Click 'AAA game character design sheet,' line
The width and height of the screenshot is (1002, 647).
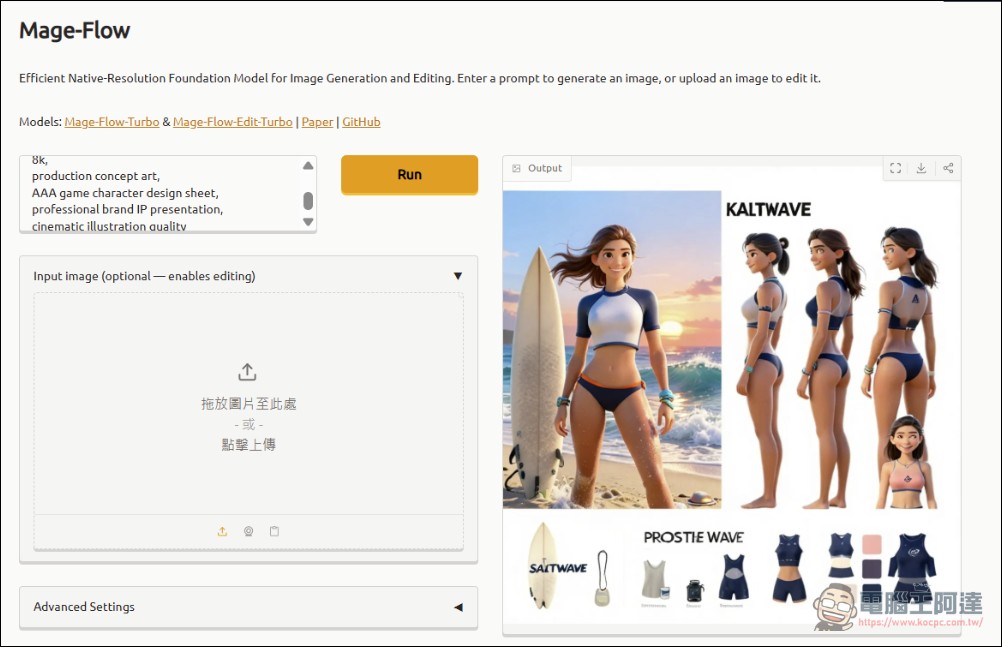pos(125,193)
